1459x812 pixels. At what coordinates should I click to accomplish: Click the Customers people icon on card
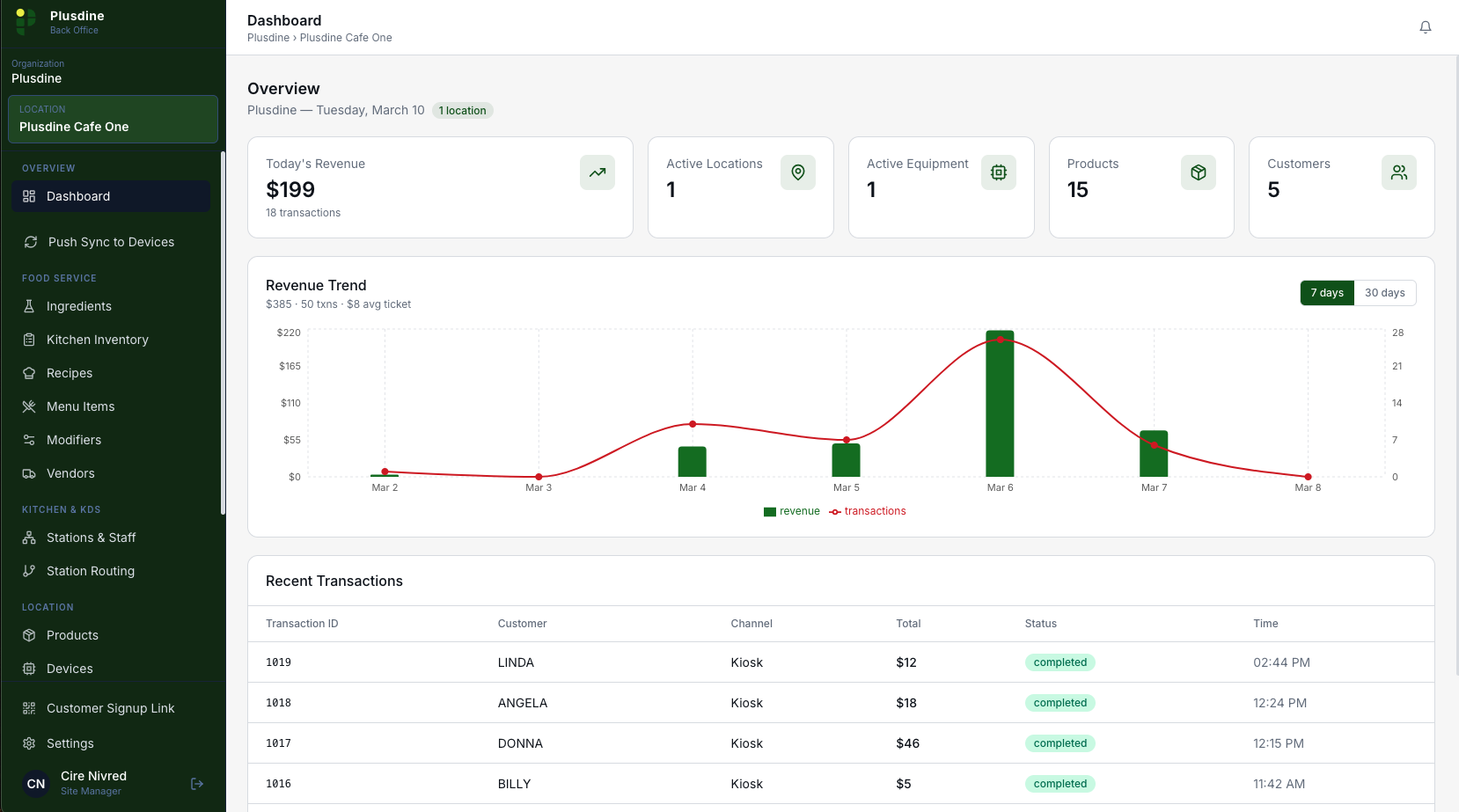(1398, 172)
